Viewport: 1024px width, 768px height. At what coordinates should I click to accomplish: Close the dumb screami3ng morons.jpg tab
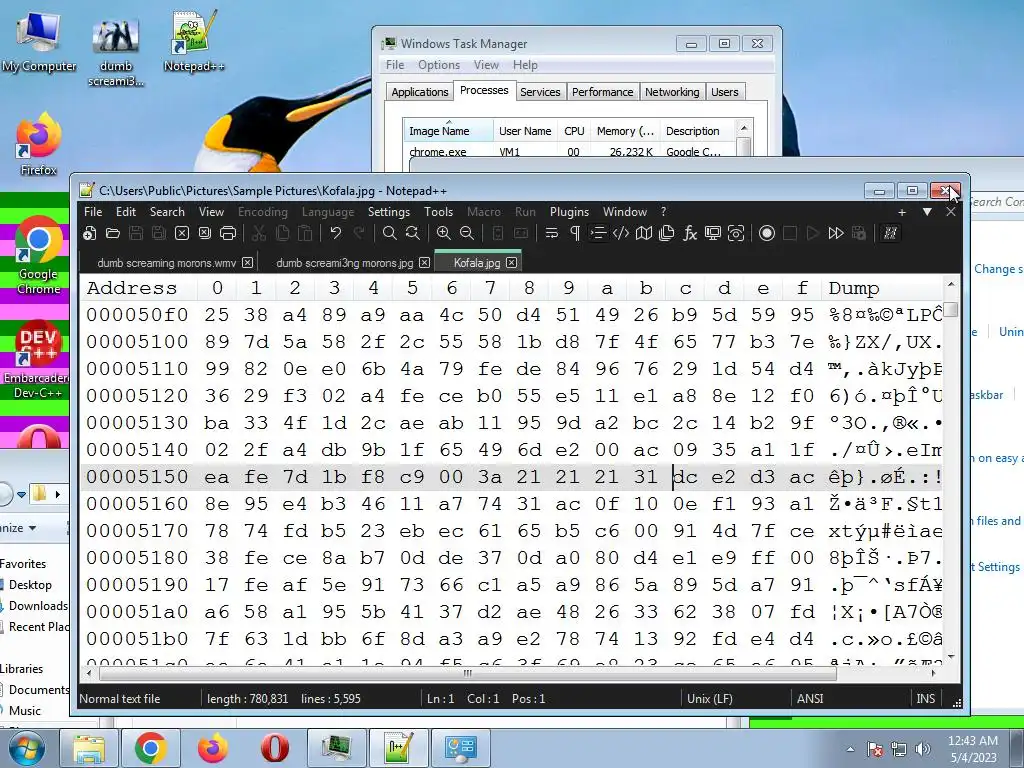tap(424, 263)
